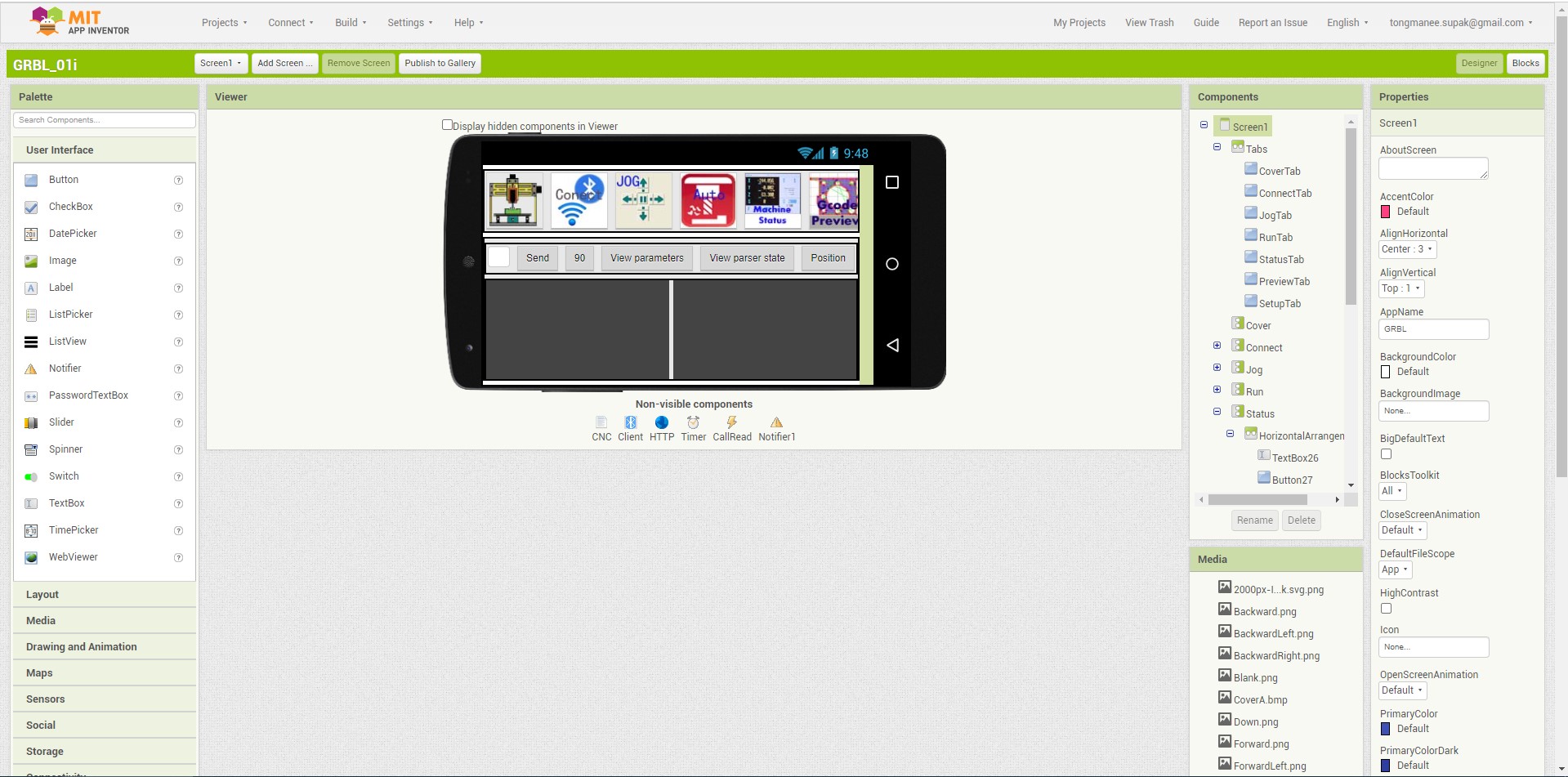Toggle Display hidden components in Viewer
Screen dimensions: 1568x777
coord(447,125)
